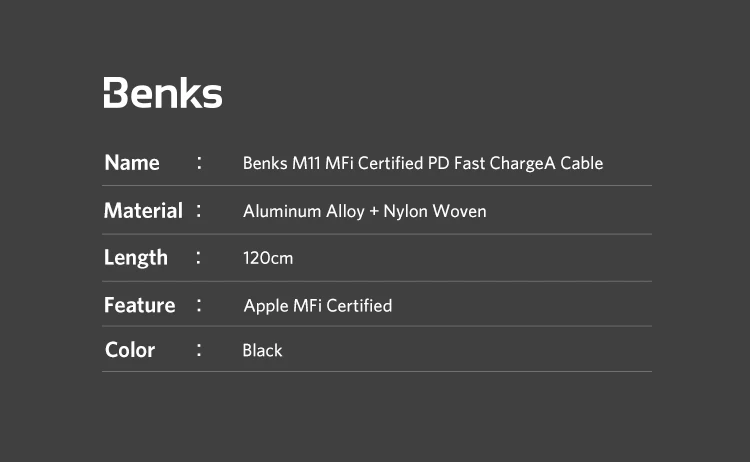Click the colon beside Material
750x462 pixels.
200,211
